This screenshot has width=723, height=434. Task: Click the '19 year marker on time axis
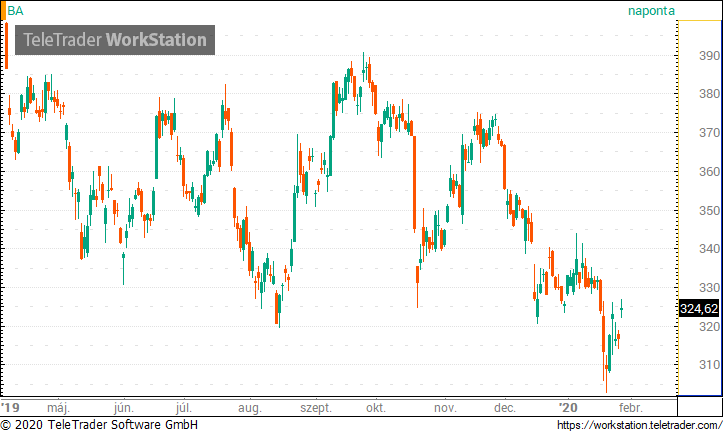tap(11, 408)
